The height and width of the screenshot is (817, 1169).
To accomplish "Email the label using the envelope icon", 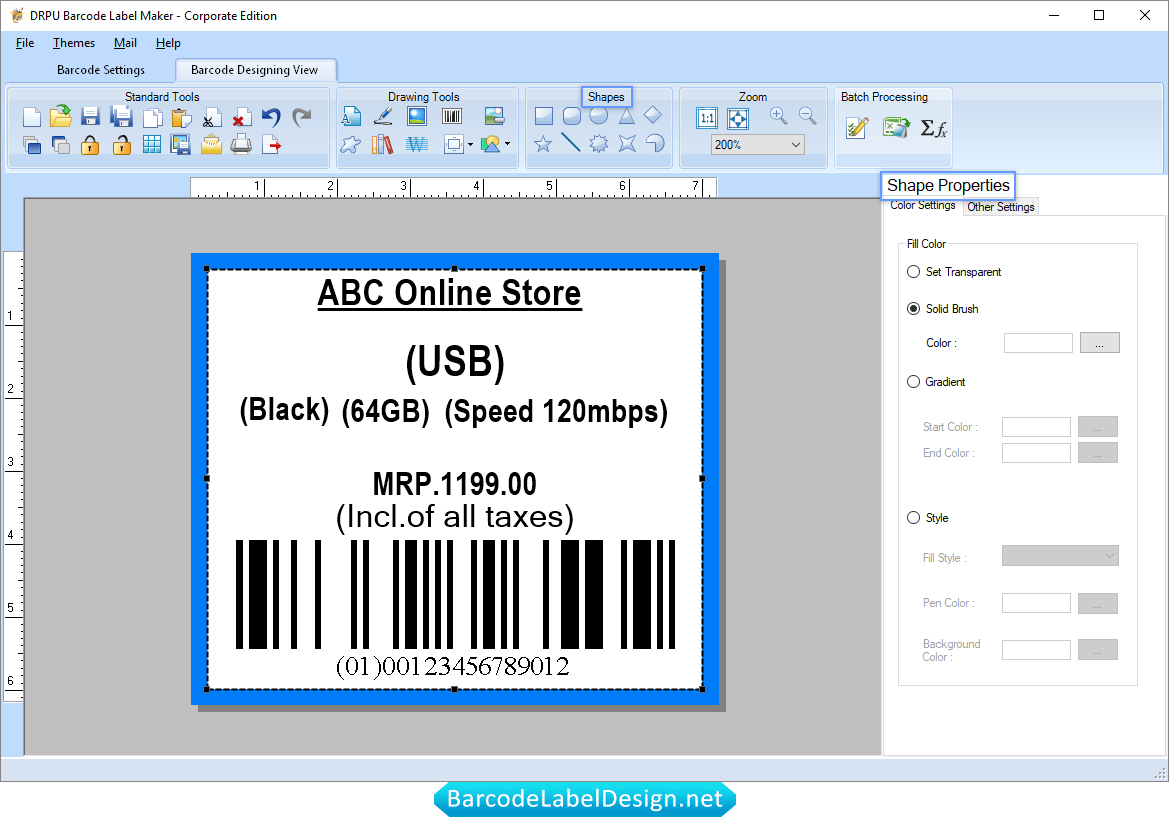I will 211,144.
